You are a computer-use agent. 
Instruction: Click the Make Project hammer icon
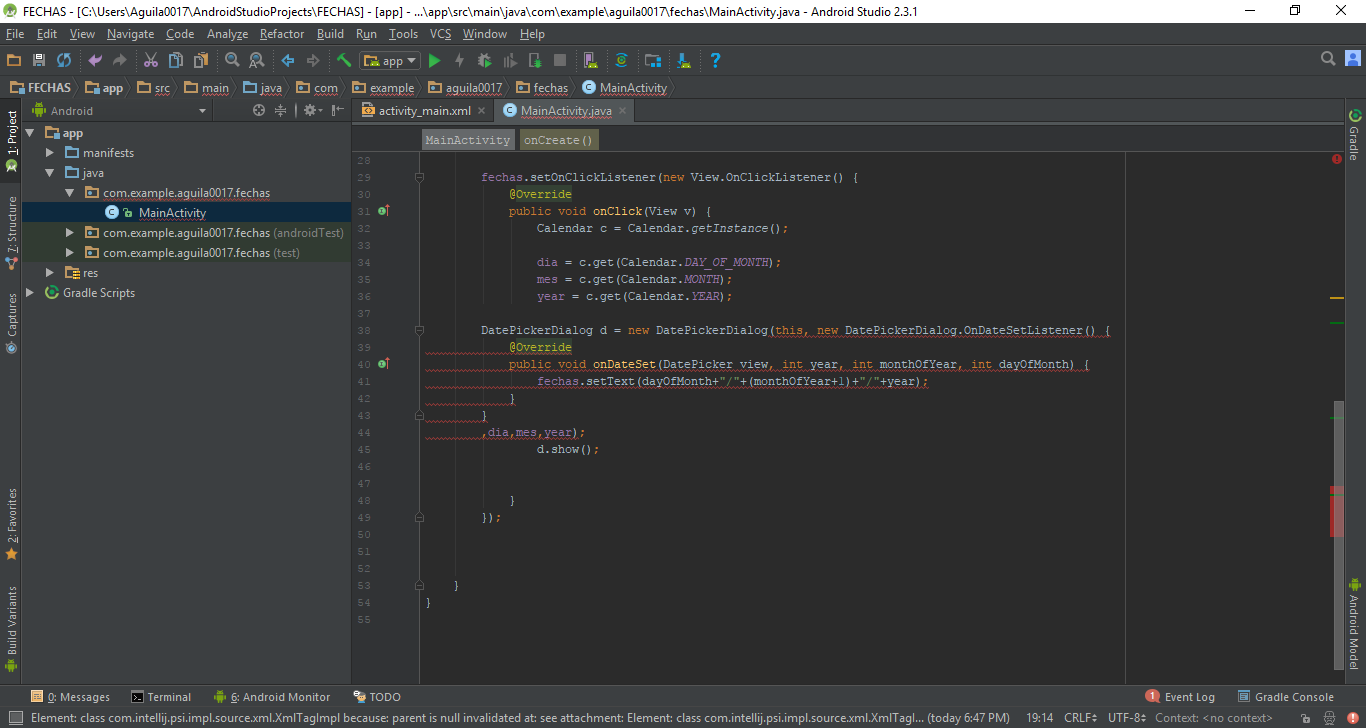click(x=344, y=61)
